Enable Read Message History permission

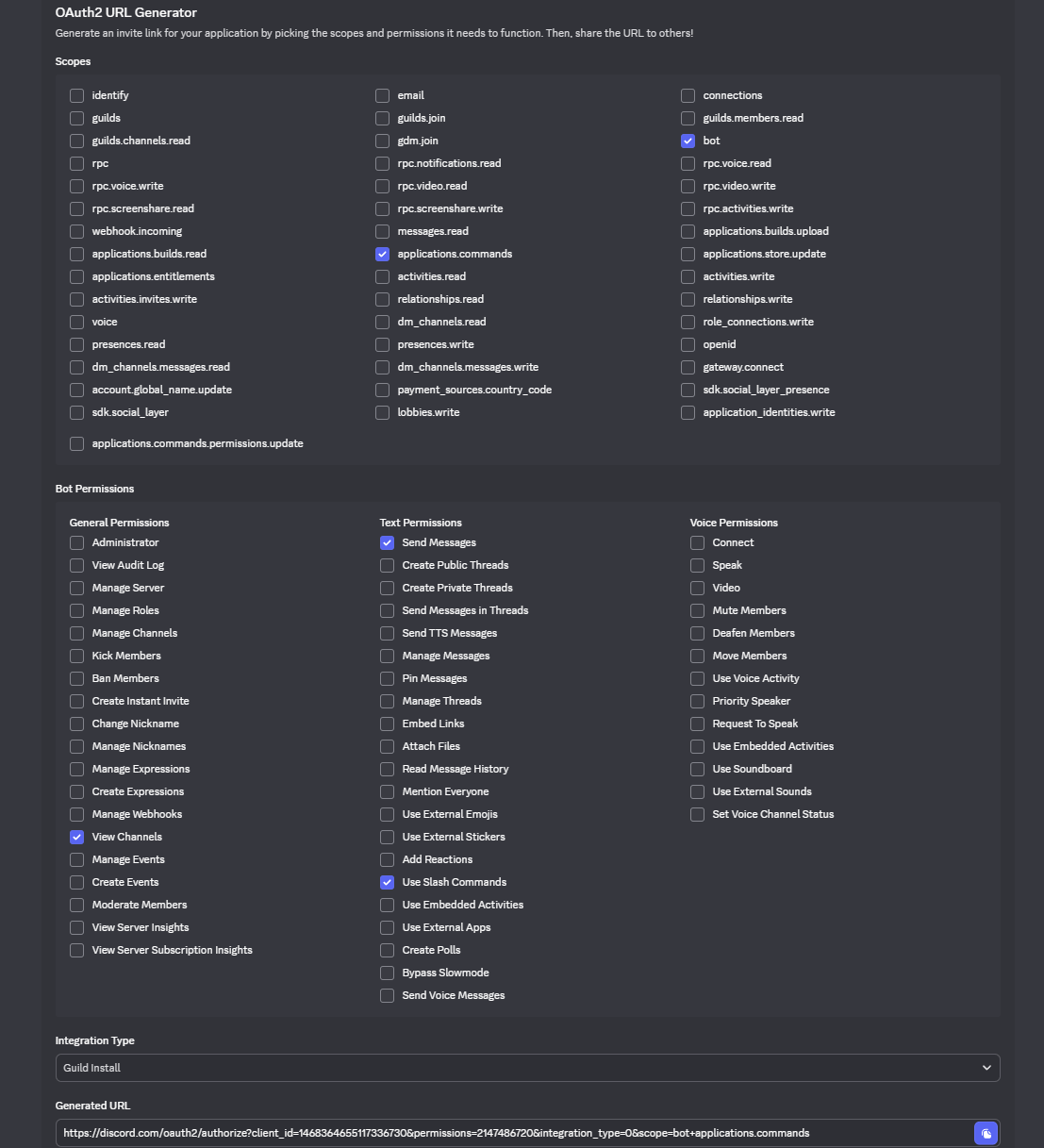pos(388,769)
